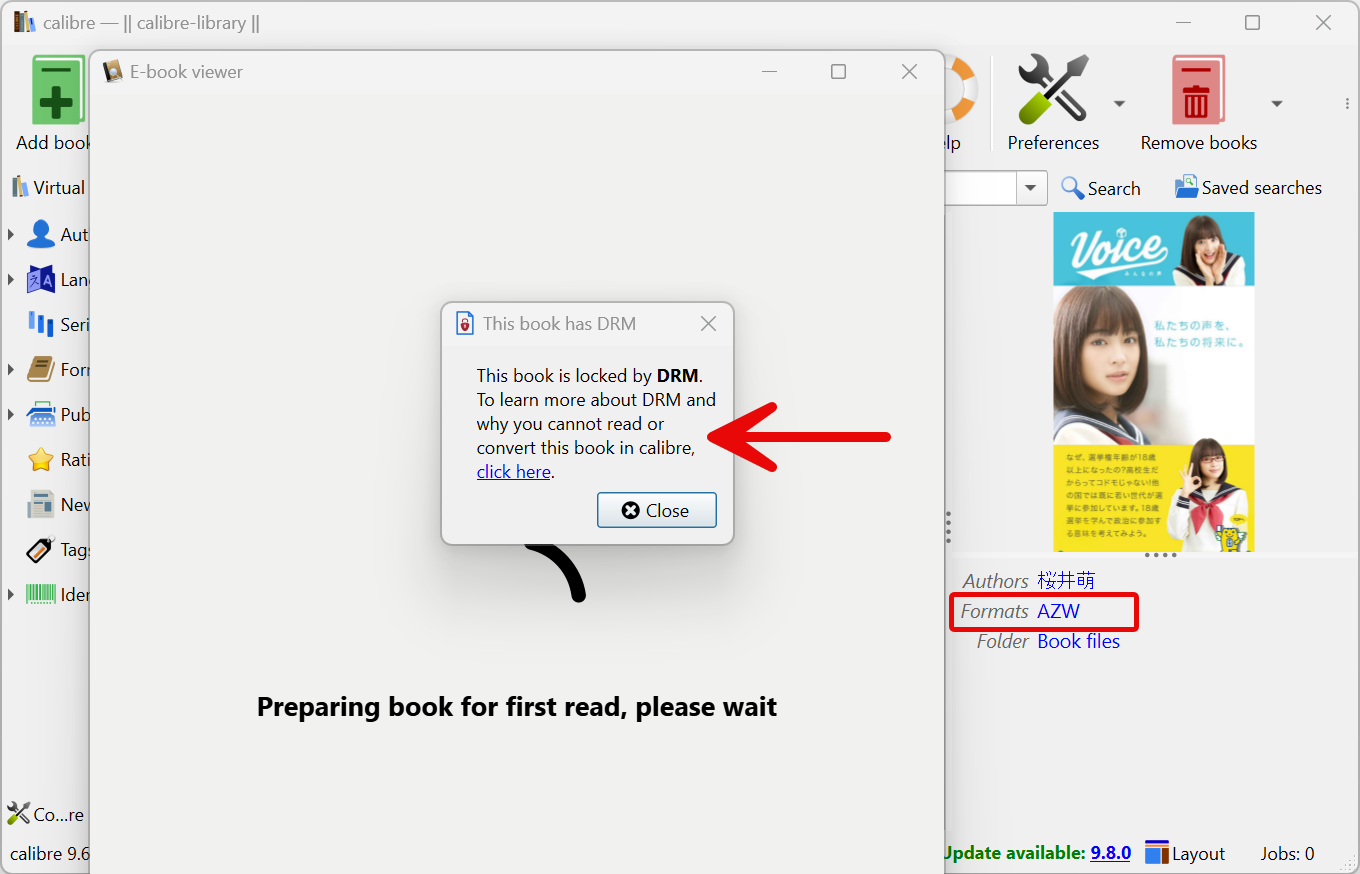This screenshot has height=874, width=1360.
Task: Expand the Formats category
Action: [x=11, y=369]
